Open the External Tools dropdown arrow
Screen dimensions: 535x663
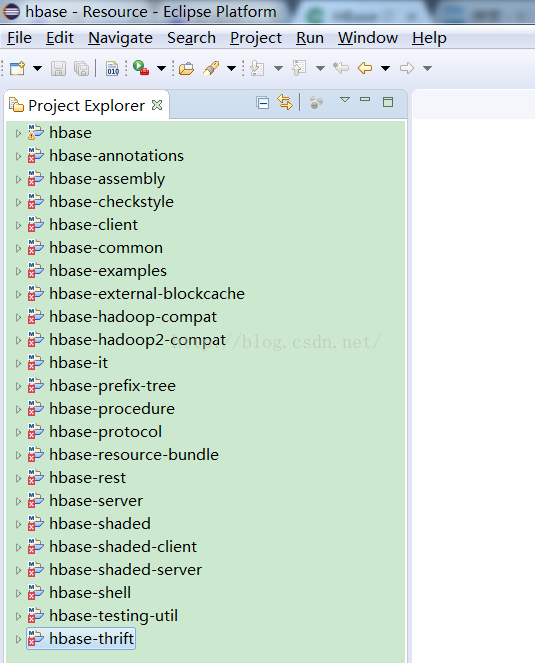point(161,68)
